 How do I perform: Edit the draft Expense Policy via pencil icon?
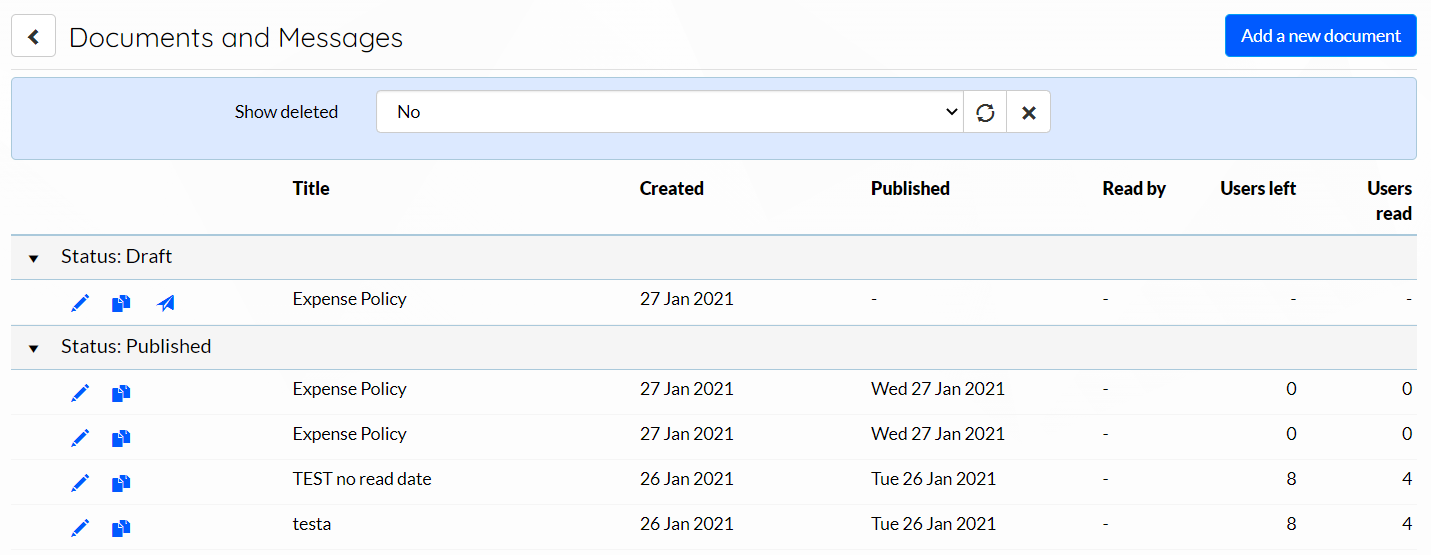tap(81, 303)
